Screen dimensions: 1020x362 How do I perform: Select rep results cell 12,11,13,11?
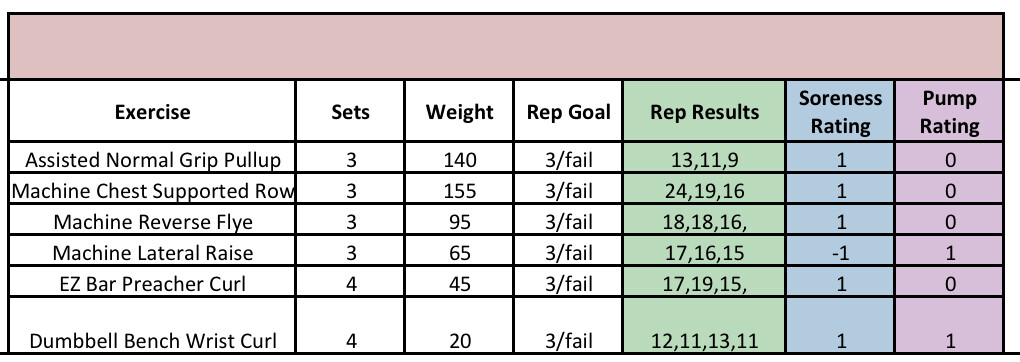[x=705, y=326]
